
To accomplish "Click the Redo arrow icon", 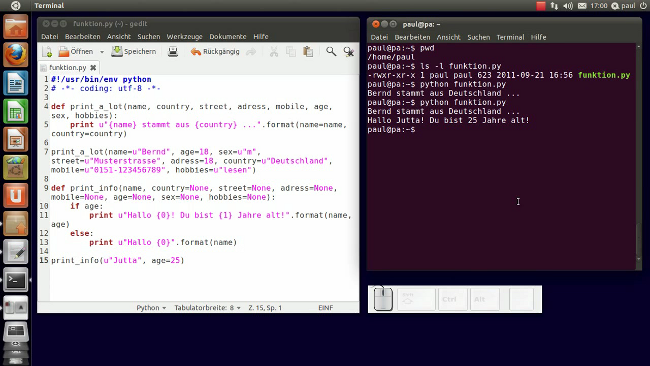I will tap(251, 52).
